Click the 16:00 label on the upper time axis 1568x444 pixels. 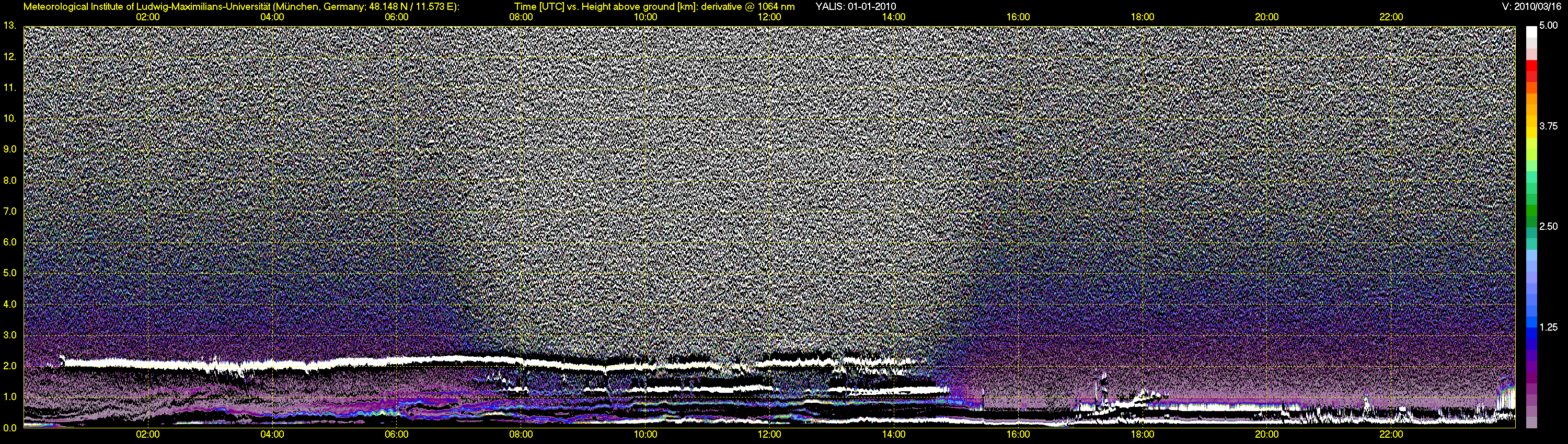[x=1018, y=17]
